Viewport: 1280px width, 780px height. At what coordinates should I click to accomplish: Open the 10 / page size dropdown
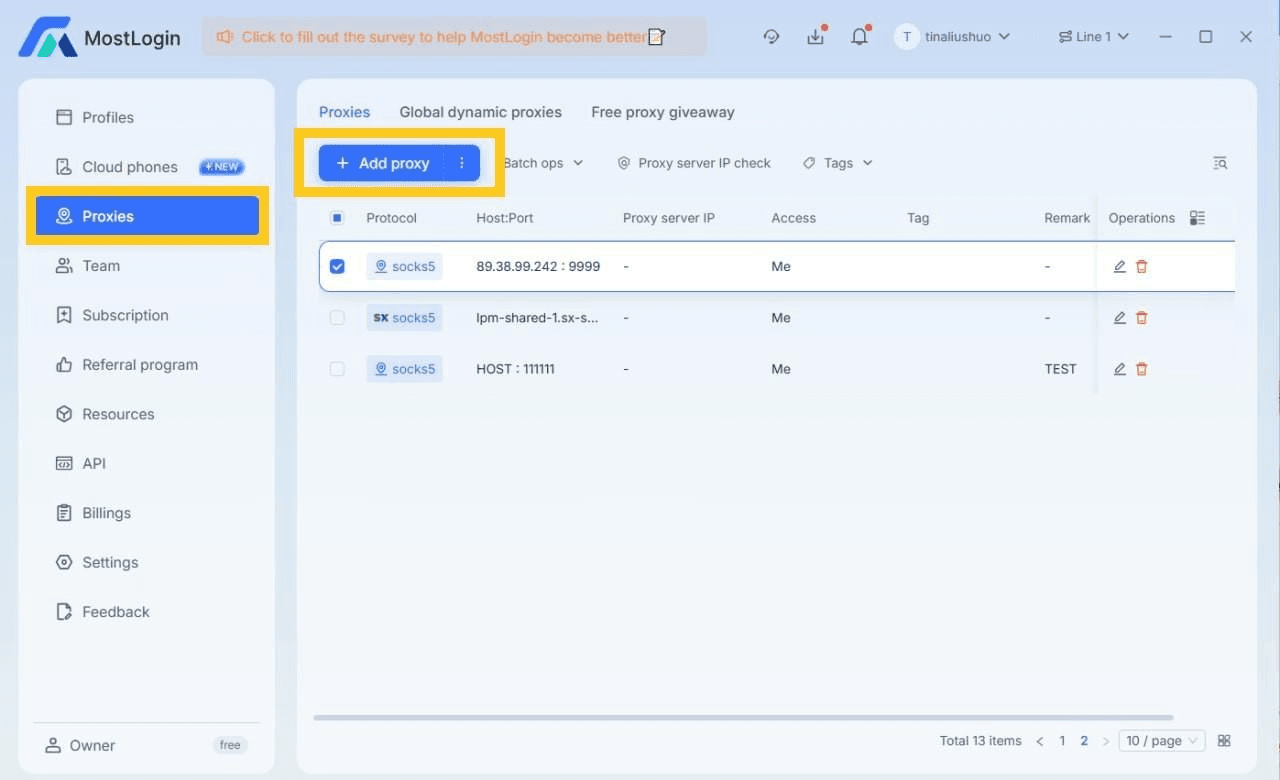[1161, 741]
